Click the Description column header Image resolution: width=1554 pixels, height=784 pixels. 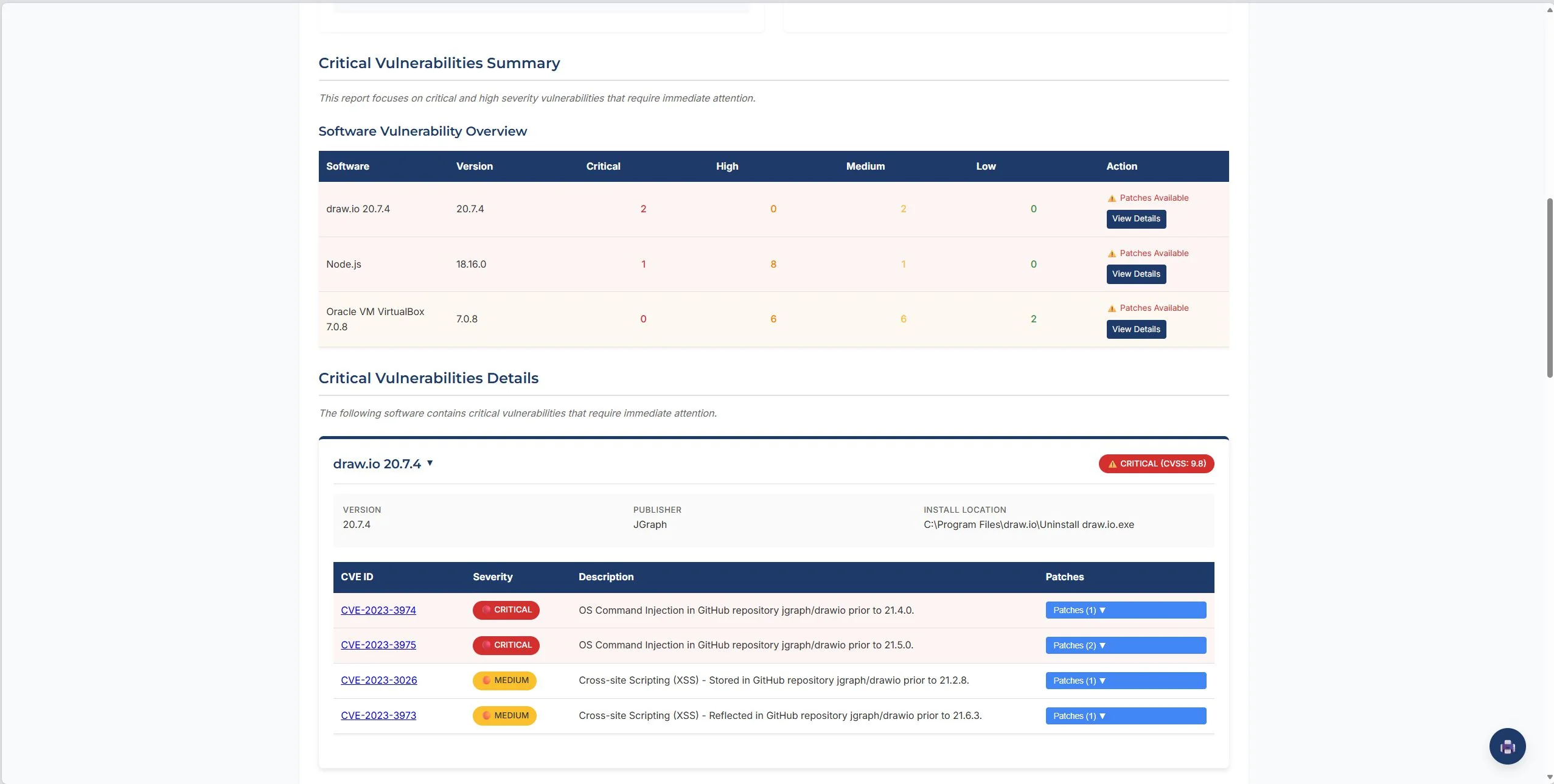(606, 577)
